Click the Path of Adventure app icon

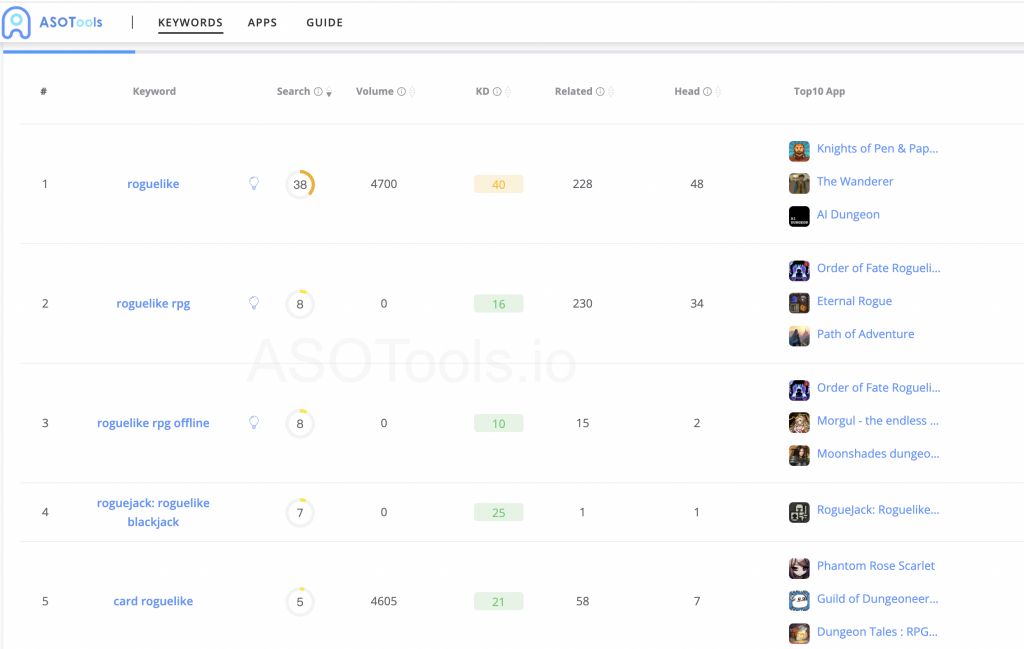pyautogui.click(x=799, y=336)
